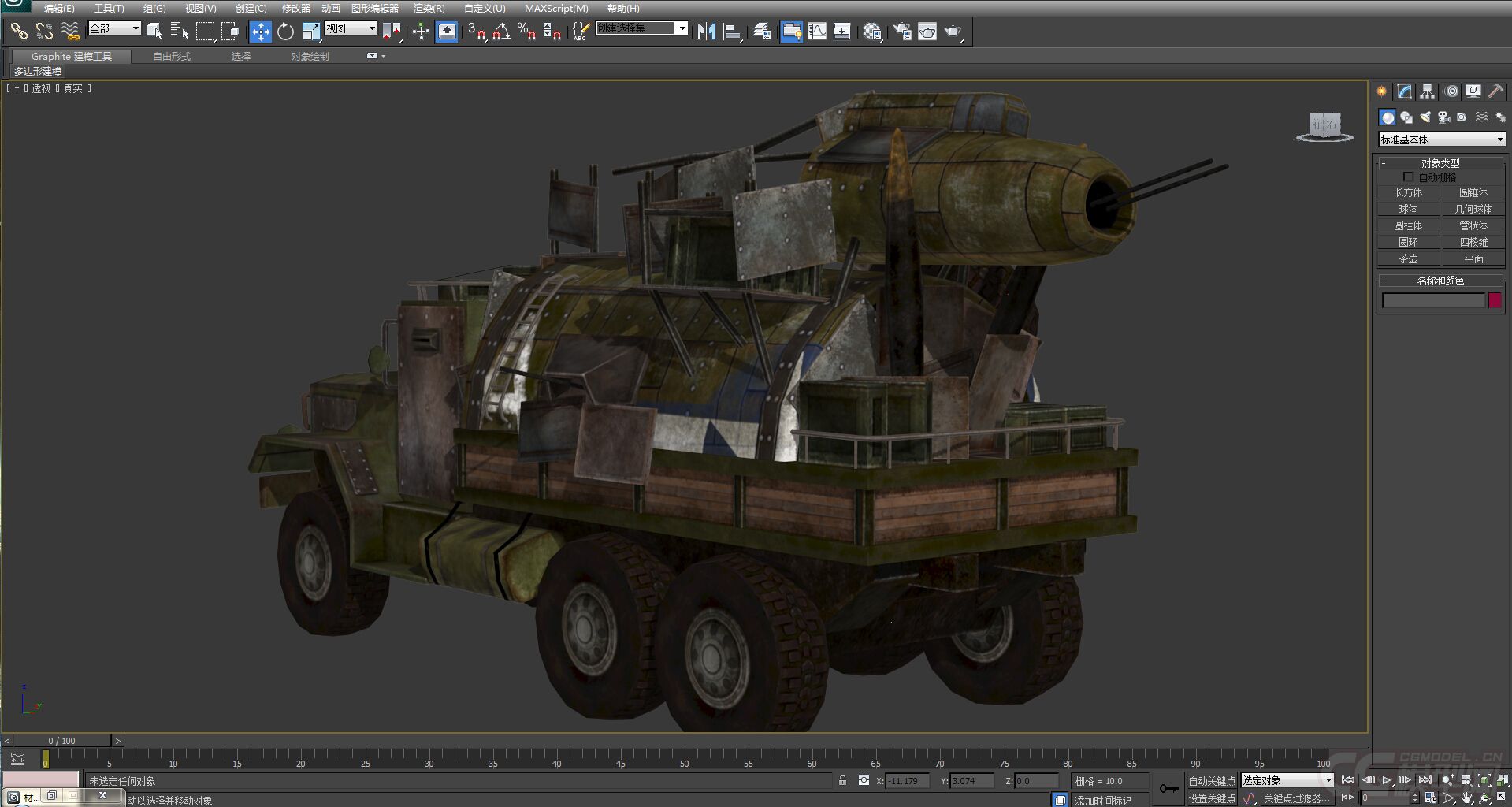Open the reference coordinate dropdown showing 视图
The image size is (1512, 807).
click(351, 28)
